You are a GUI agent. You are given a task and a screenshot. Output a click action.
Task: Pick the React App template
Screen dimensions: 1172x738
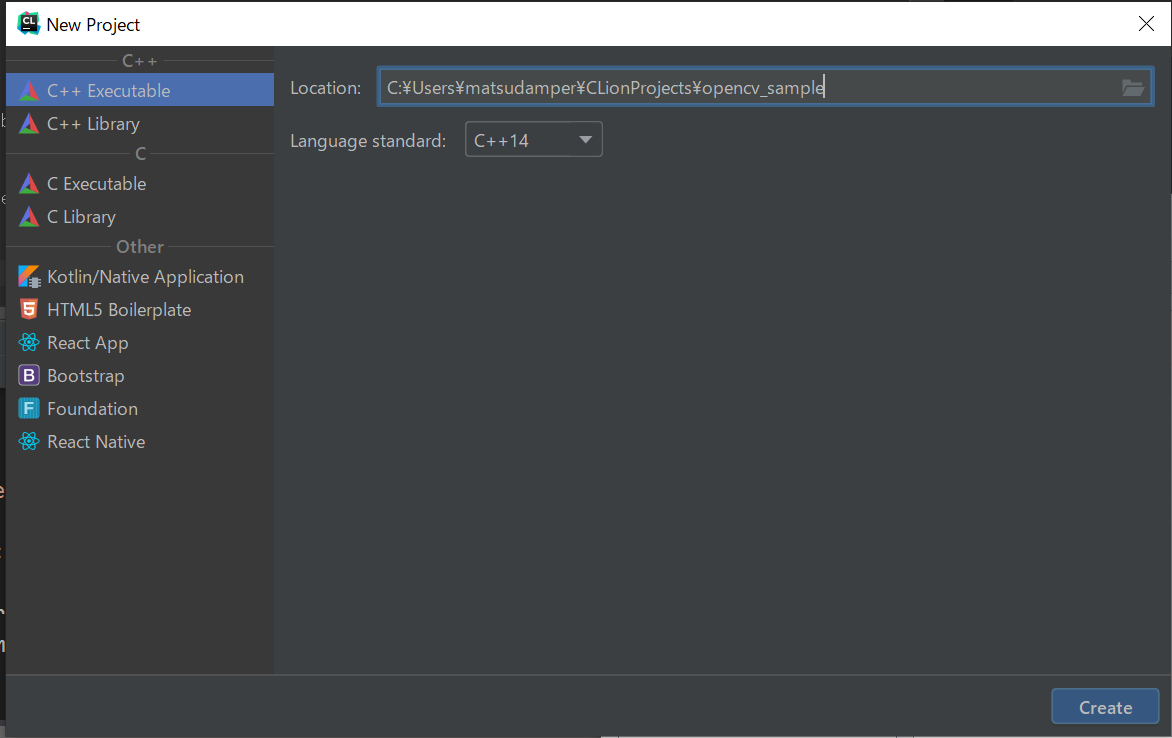[140, 342]
